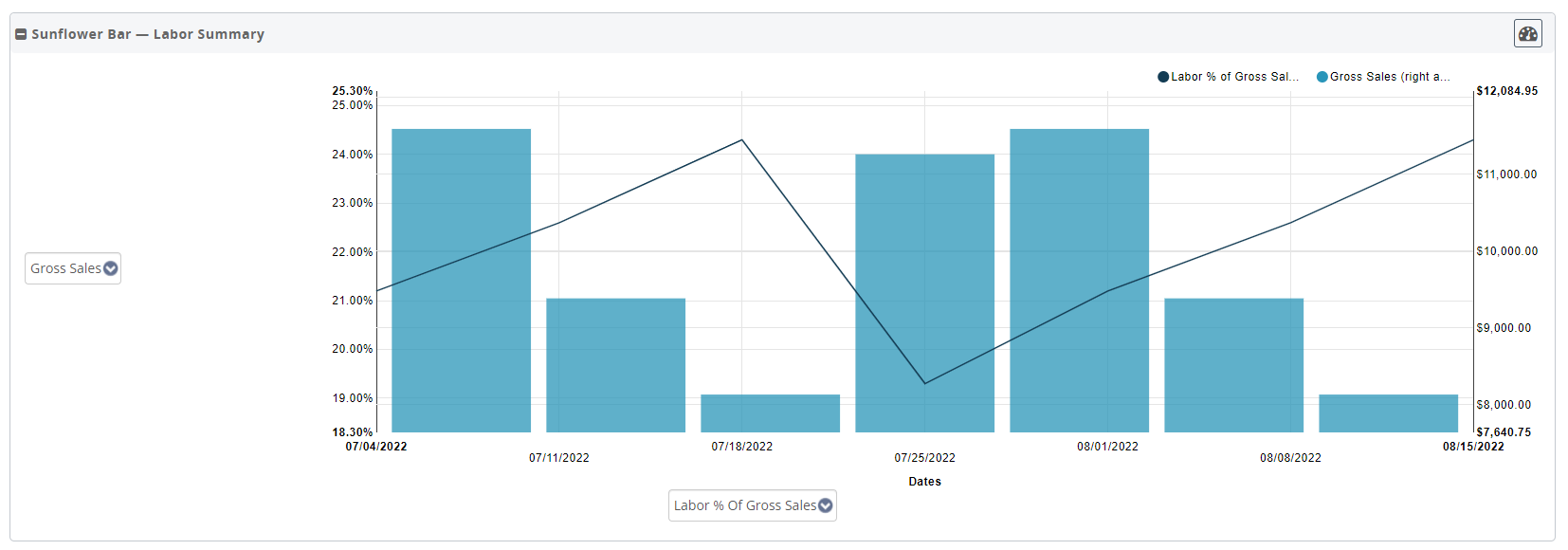Open the dashboard gauge icon
This screenshot has height=550, width=1568.
1527,33
